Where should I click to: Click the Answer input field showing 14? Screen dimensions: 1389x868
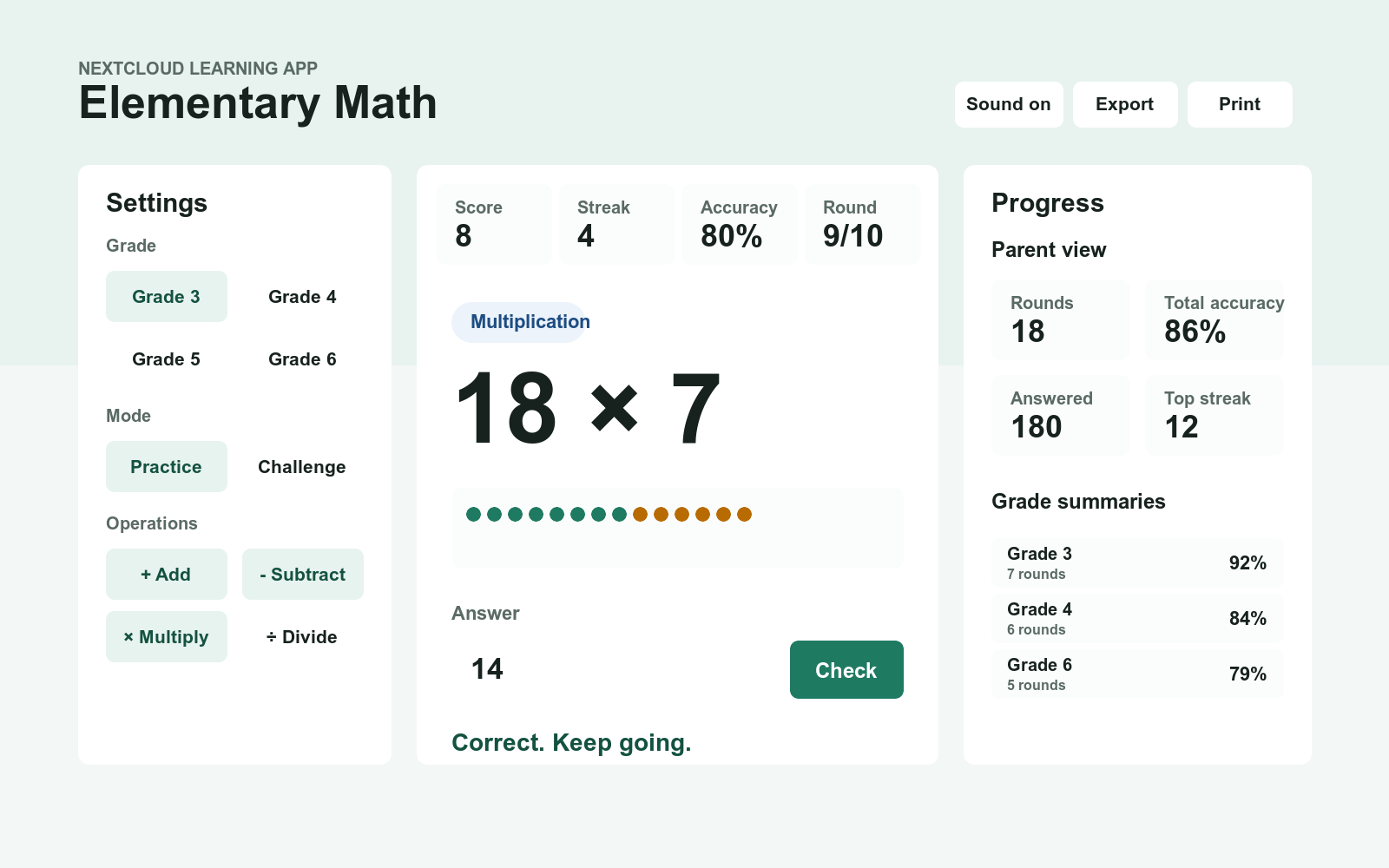[613, 669]
